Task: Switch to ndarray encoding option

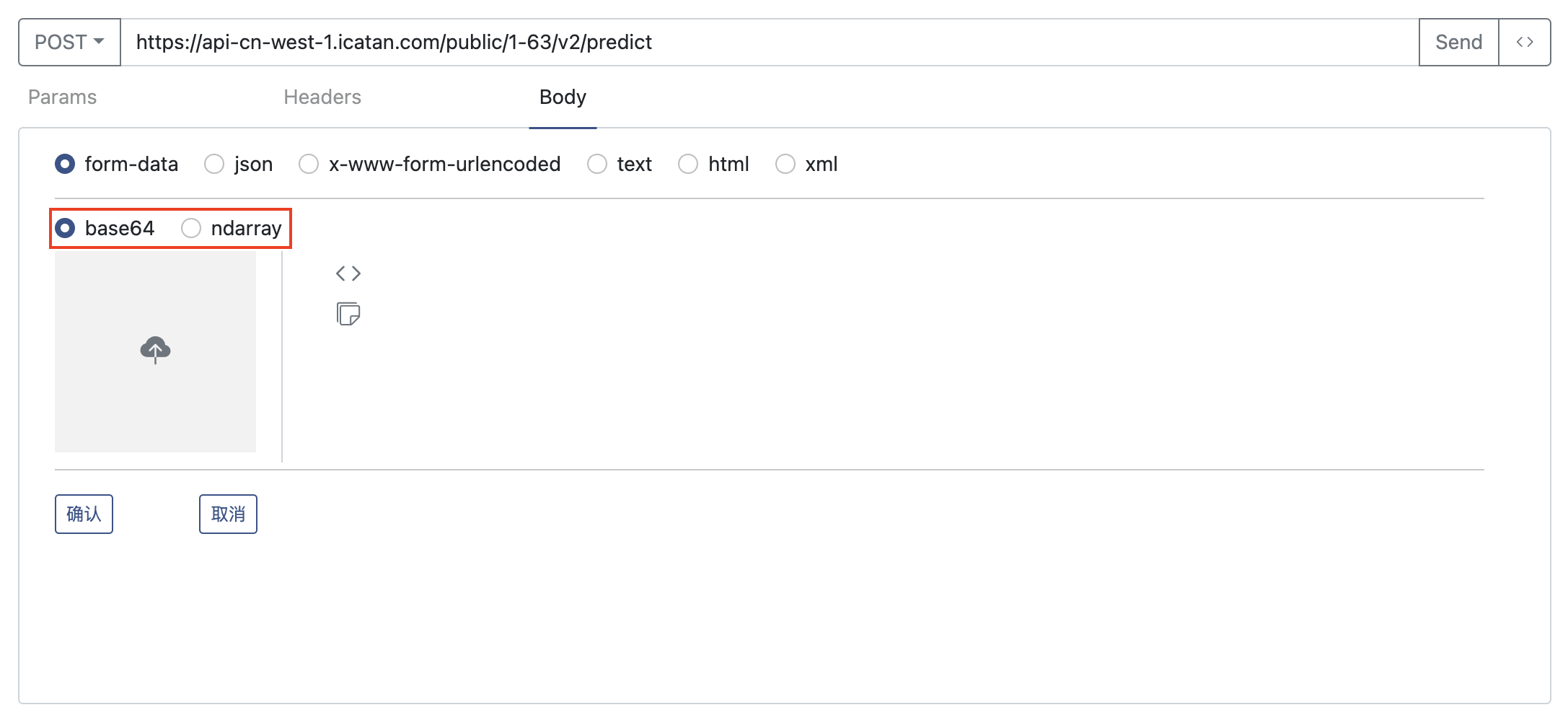Action: (191, 229)
